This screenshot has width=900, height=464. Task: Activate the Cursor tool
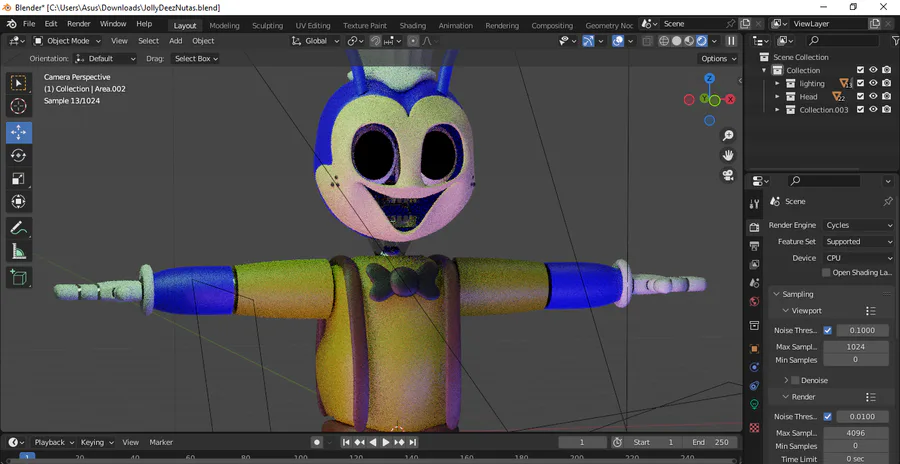click(18, 106)
